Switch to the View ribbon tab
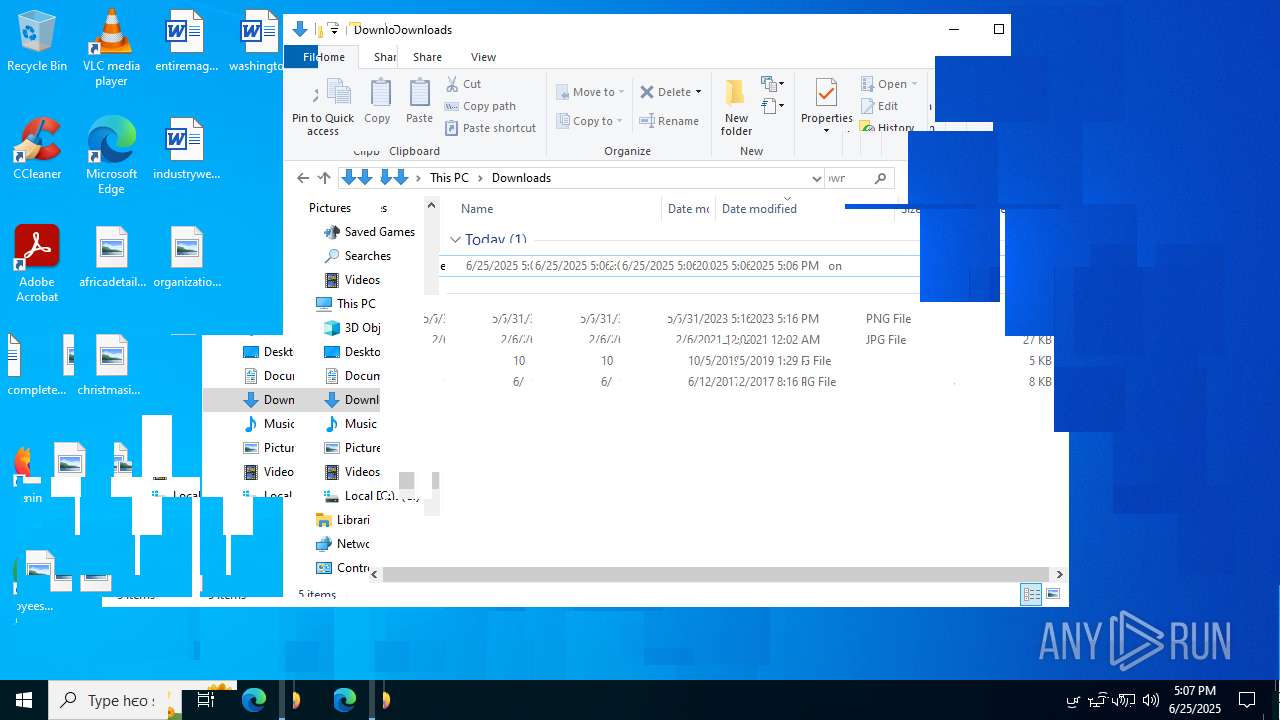Viewport: 1280px width, 720px height. tap(483, 57)
